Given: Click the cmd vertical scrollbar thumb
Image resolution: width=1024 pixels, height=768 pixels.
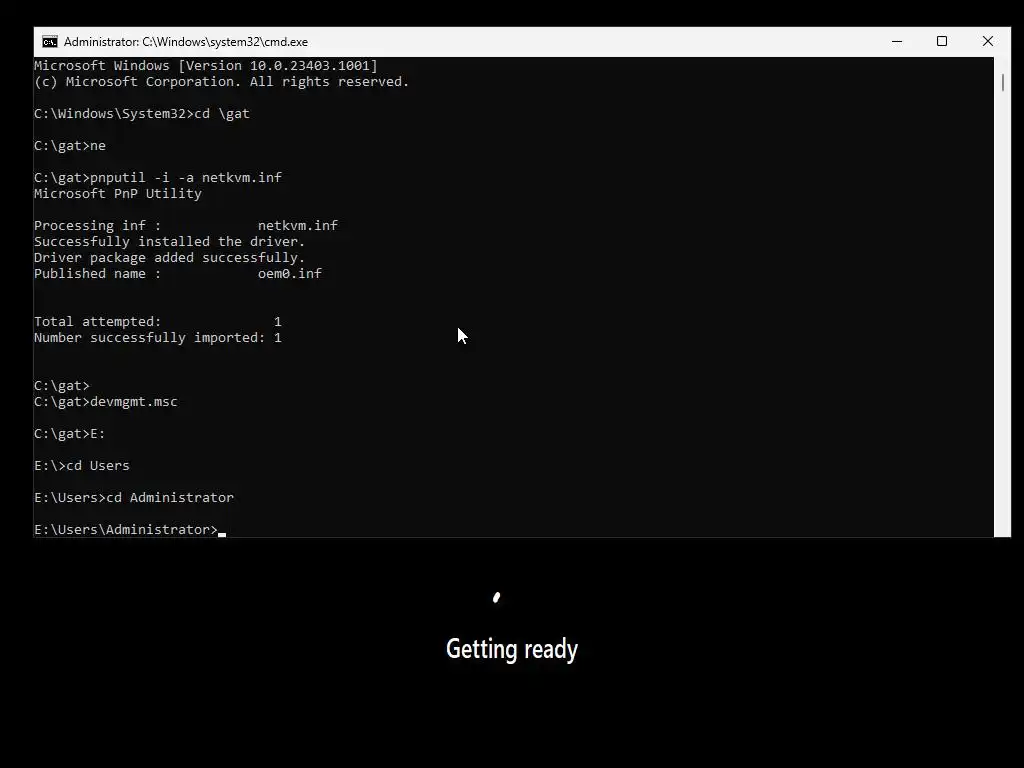Looking at the screenshot, I should [1002, 83].
